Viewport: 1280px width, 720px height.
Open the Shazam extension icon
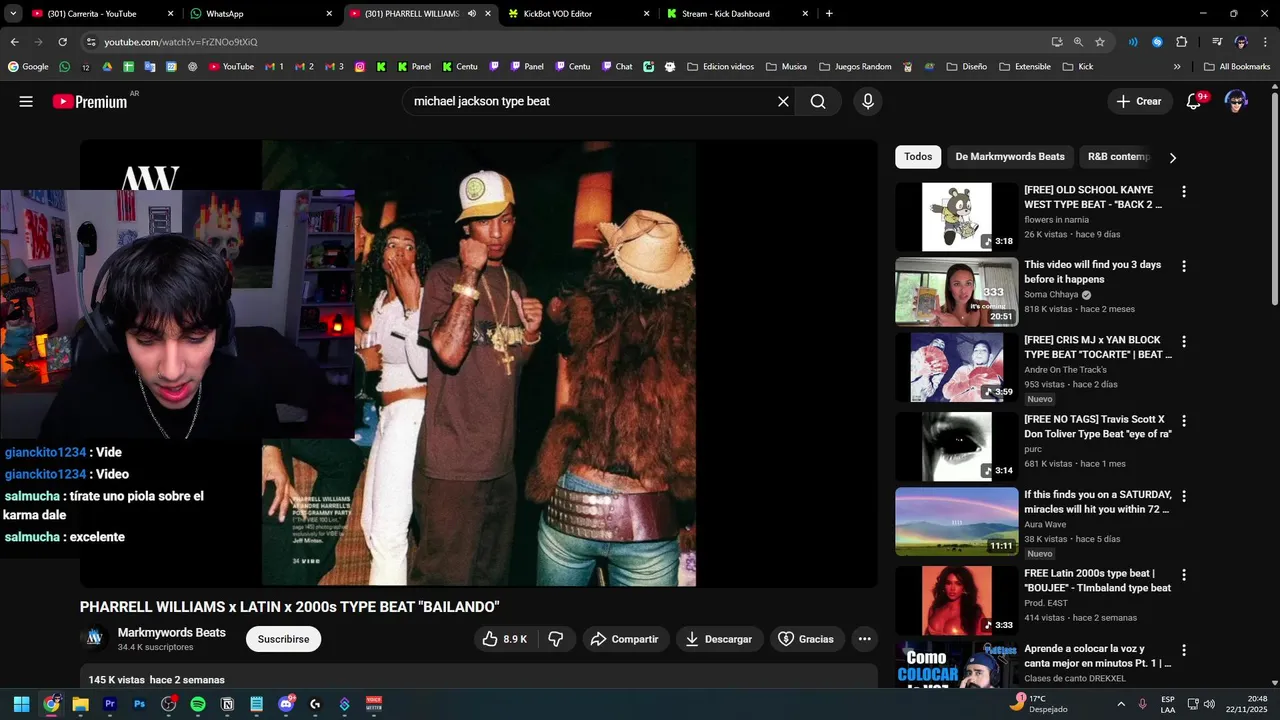click(x=1157, y=42)
